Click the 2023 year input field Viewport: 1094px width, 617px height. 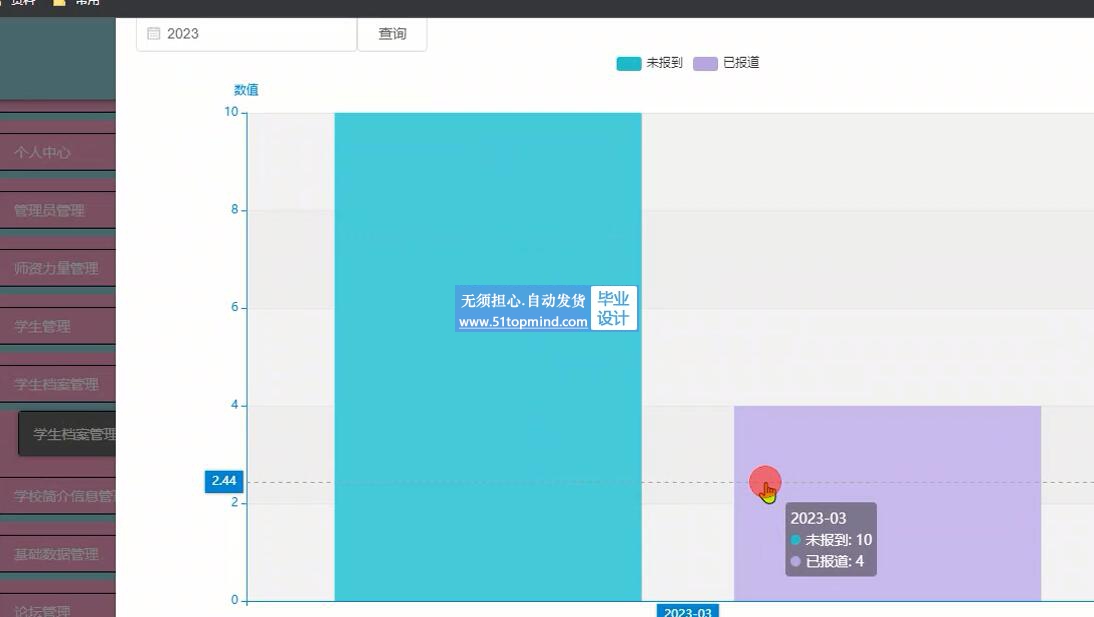point(246,34)
